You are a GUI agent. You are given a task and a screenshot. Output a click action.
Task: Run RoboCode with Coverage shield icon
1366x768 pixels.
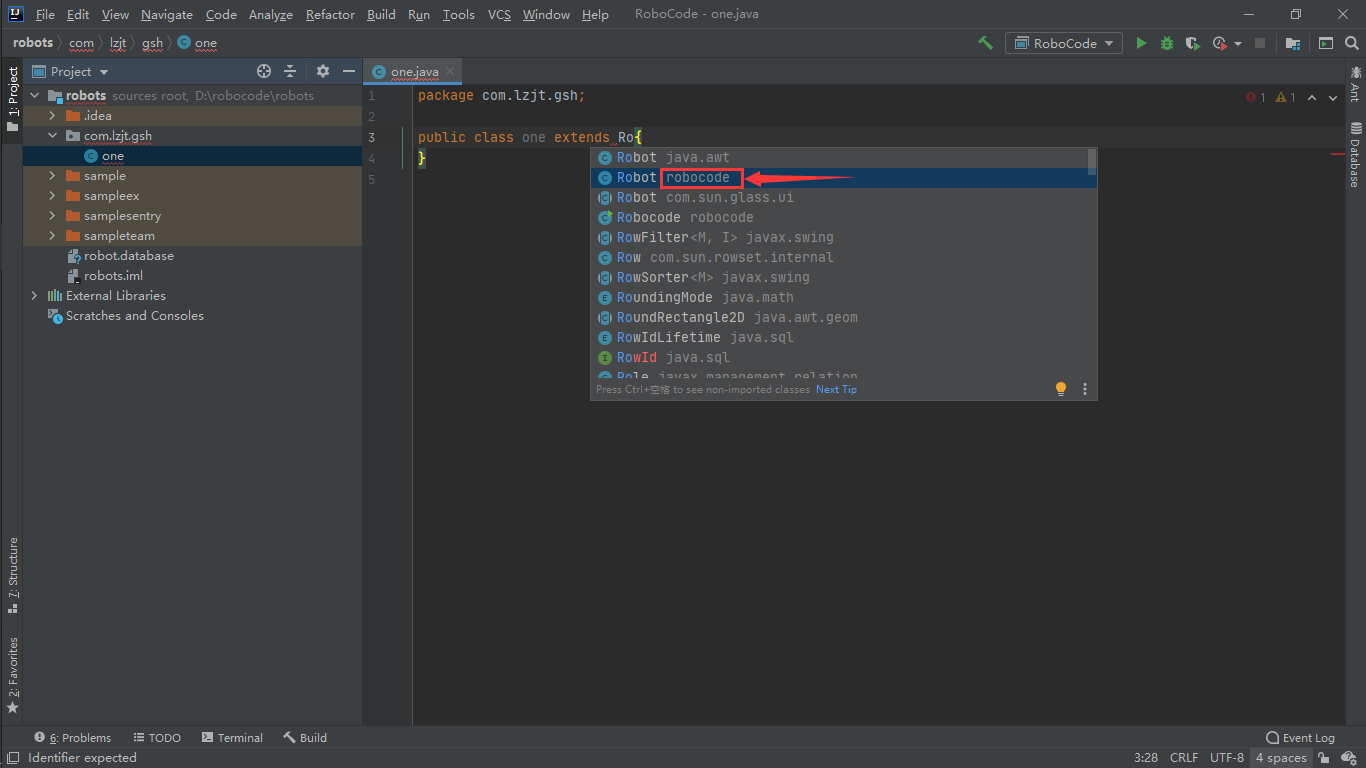1192,43
